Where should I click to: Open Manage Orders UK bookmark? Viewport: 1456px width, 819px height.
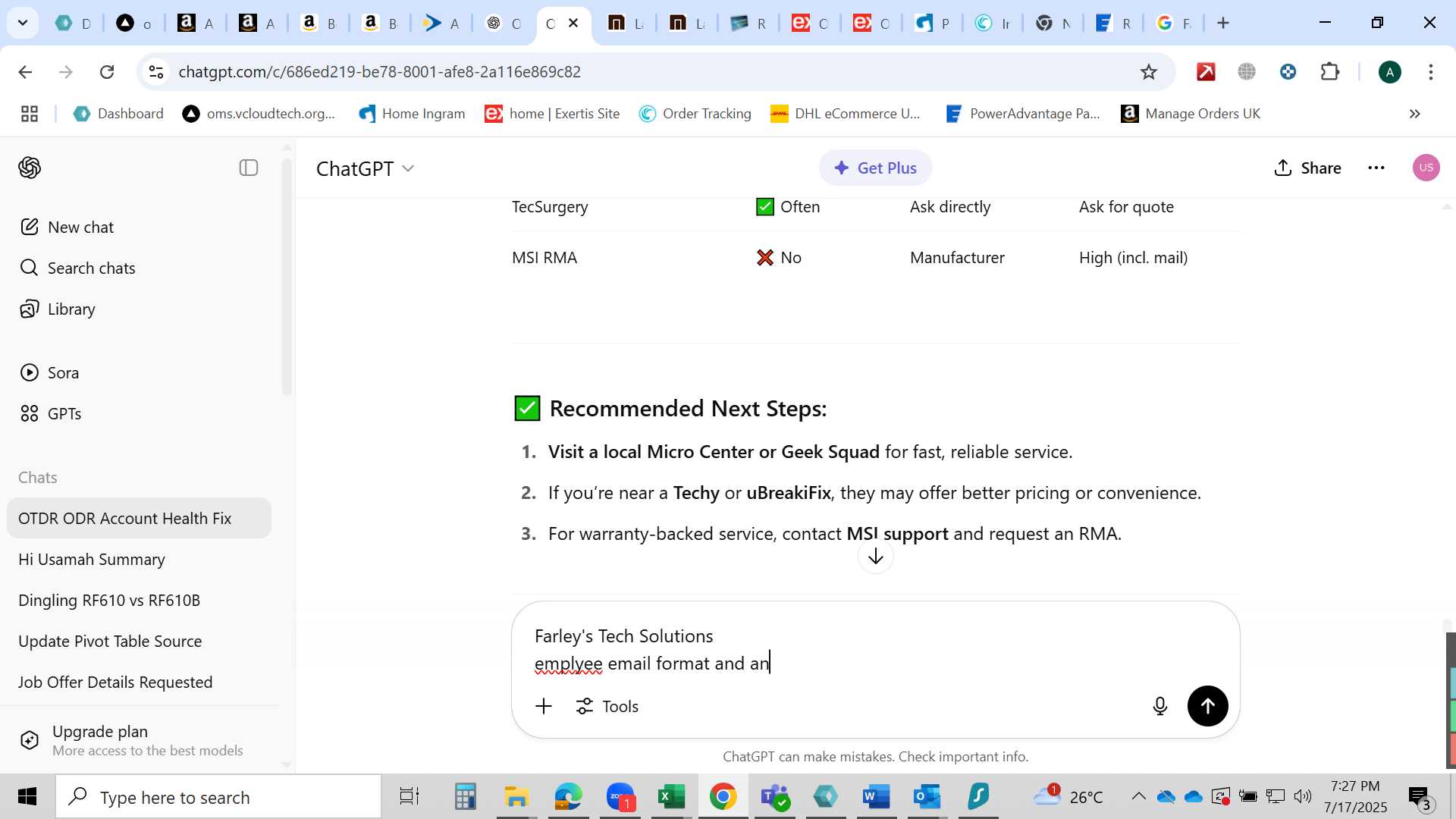1191,114
